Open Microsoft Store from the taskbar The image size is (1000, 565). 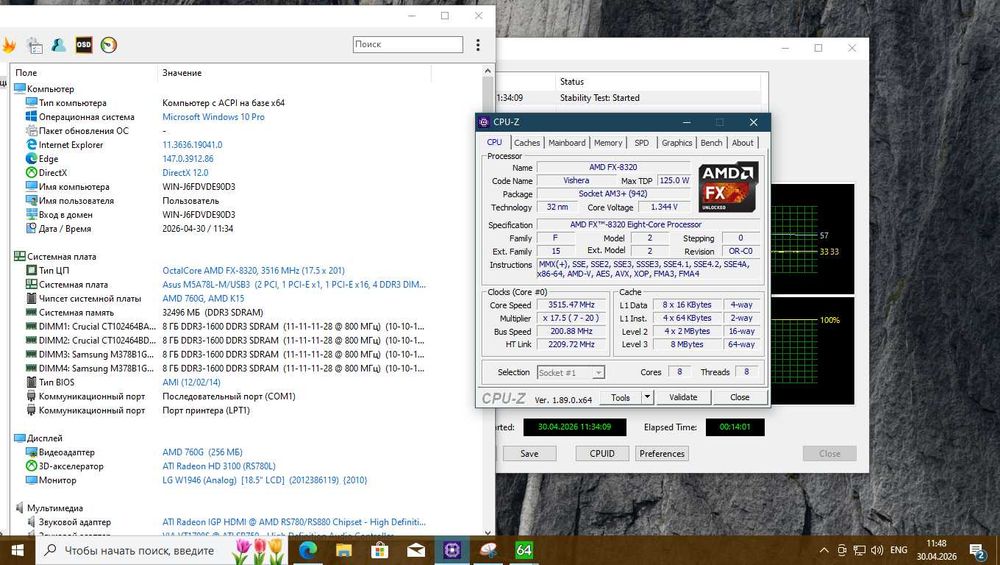pos(380,550)
